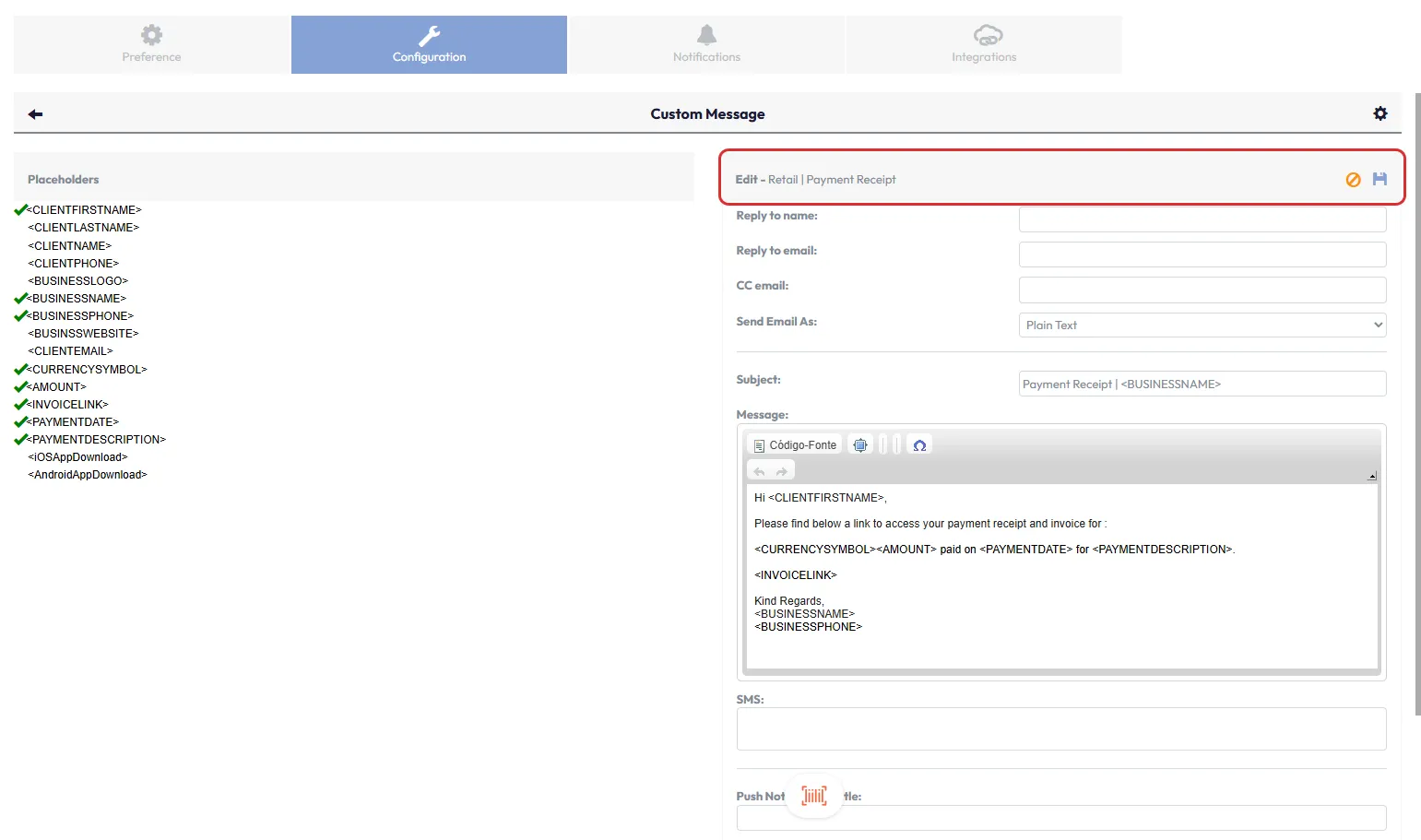Open the settings gear in Custom Message header
Viewport: 1421px width, 840px height.
click(1380, 113)
